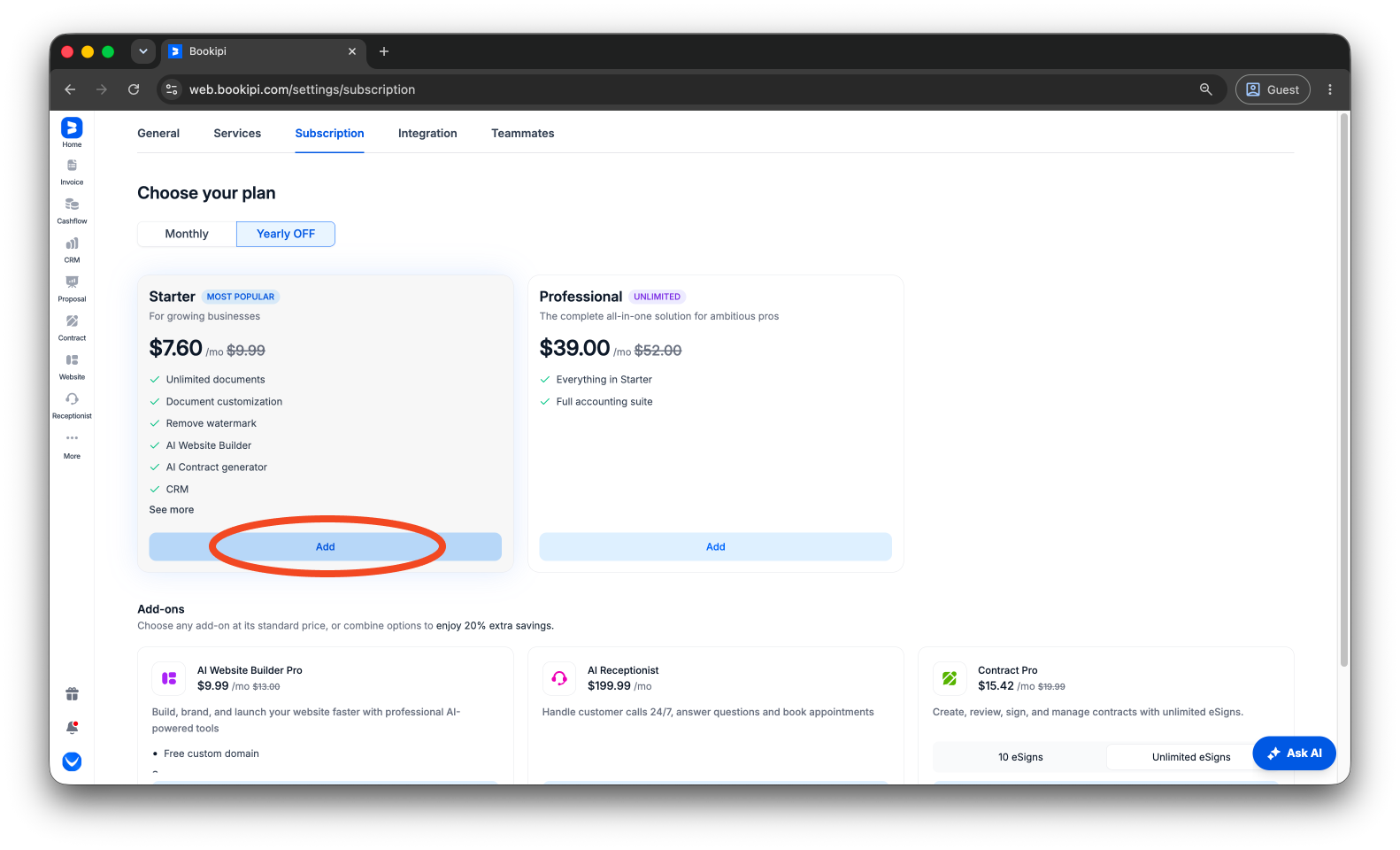1400x850 pixels.
Task: Open Home in the Bookipi sidebar
Action: pos(72,133)
